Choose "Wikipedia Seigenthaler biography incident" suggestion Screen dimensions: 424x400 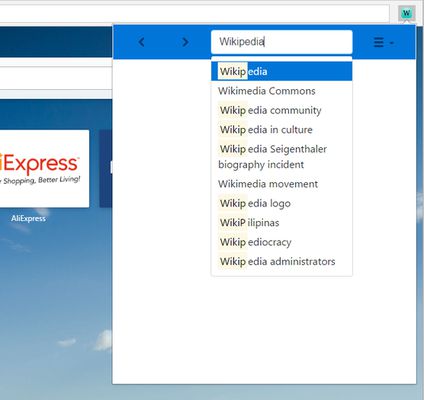point(282,157)
